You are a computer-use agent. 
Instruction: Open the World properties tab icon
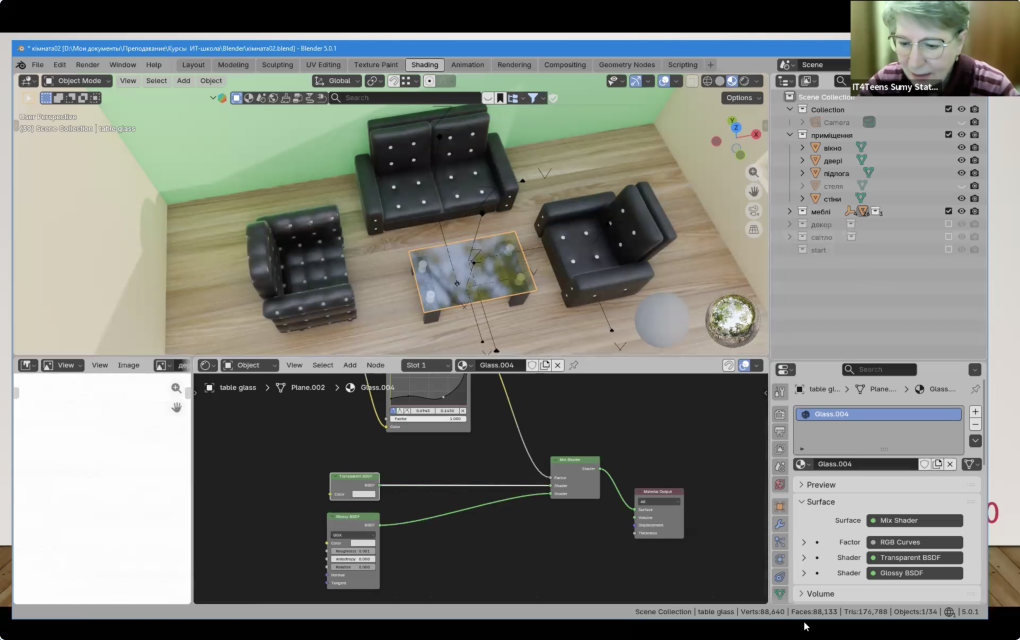pyautogui.click(x=780, y=485)
